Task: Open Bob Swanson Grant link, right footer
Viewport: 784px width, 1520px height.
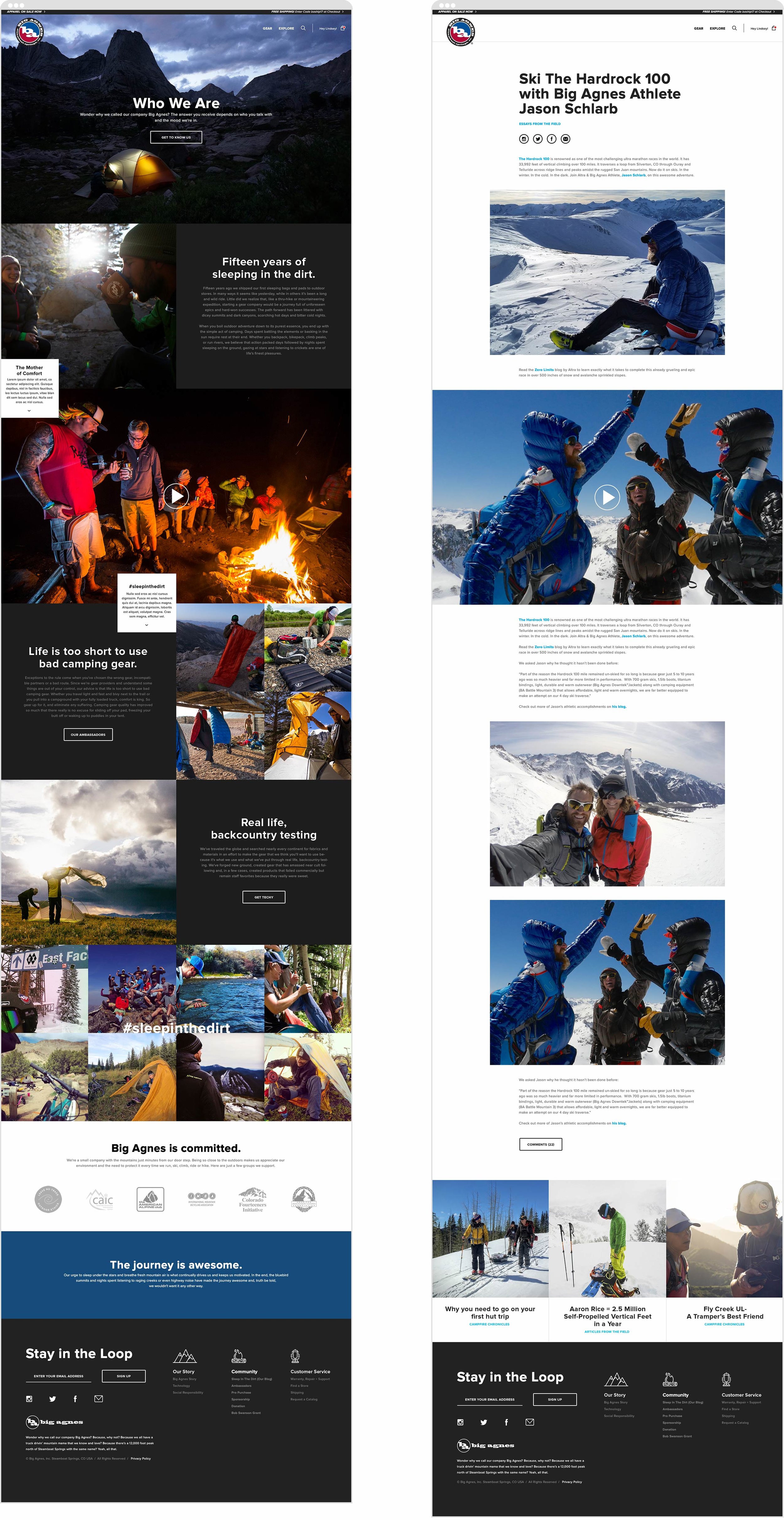Action: point(677,1436)
